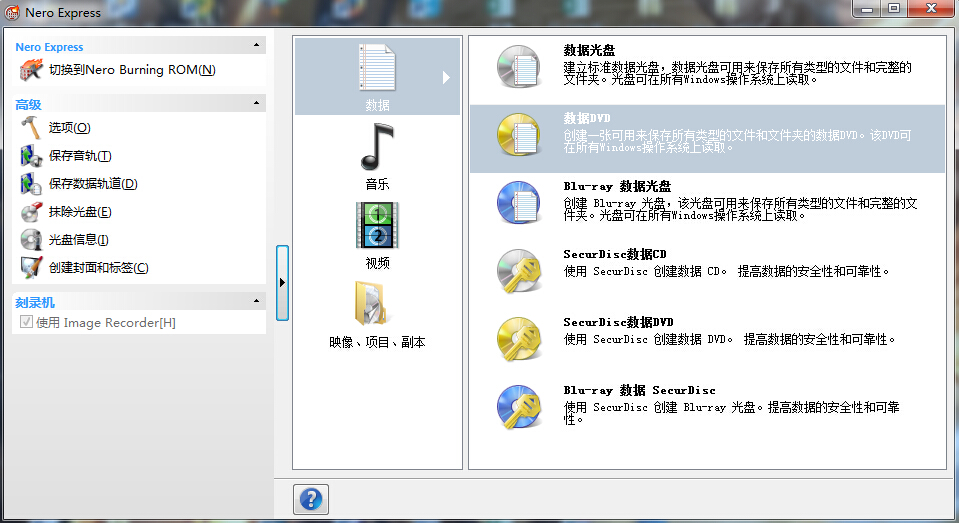
Task: Select the 音乐 music note icon
Action: [377, 147]
